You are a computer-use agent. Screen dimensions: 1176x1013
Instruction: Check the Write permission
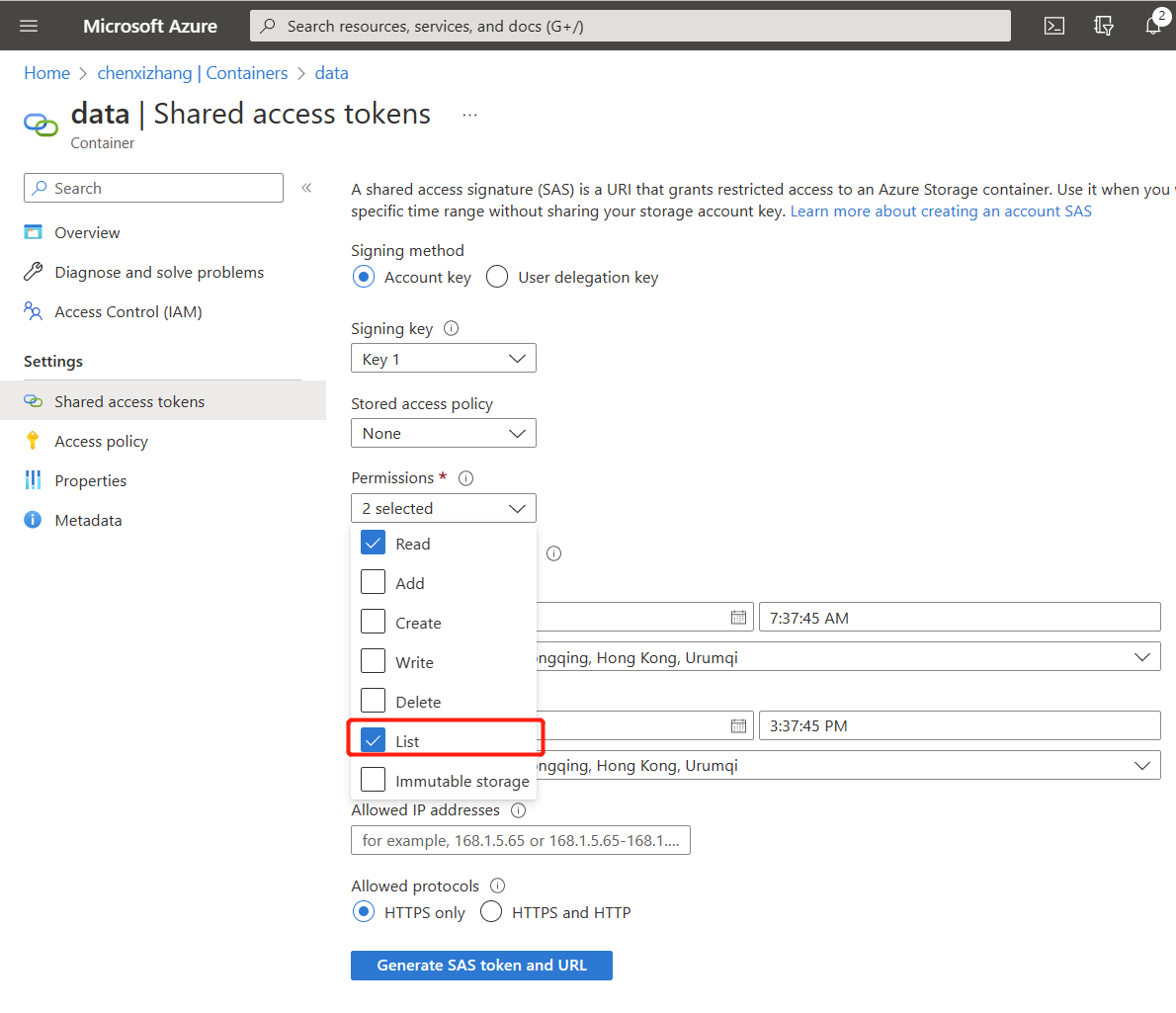pos(373,660)
